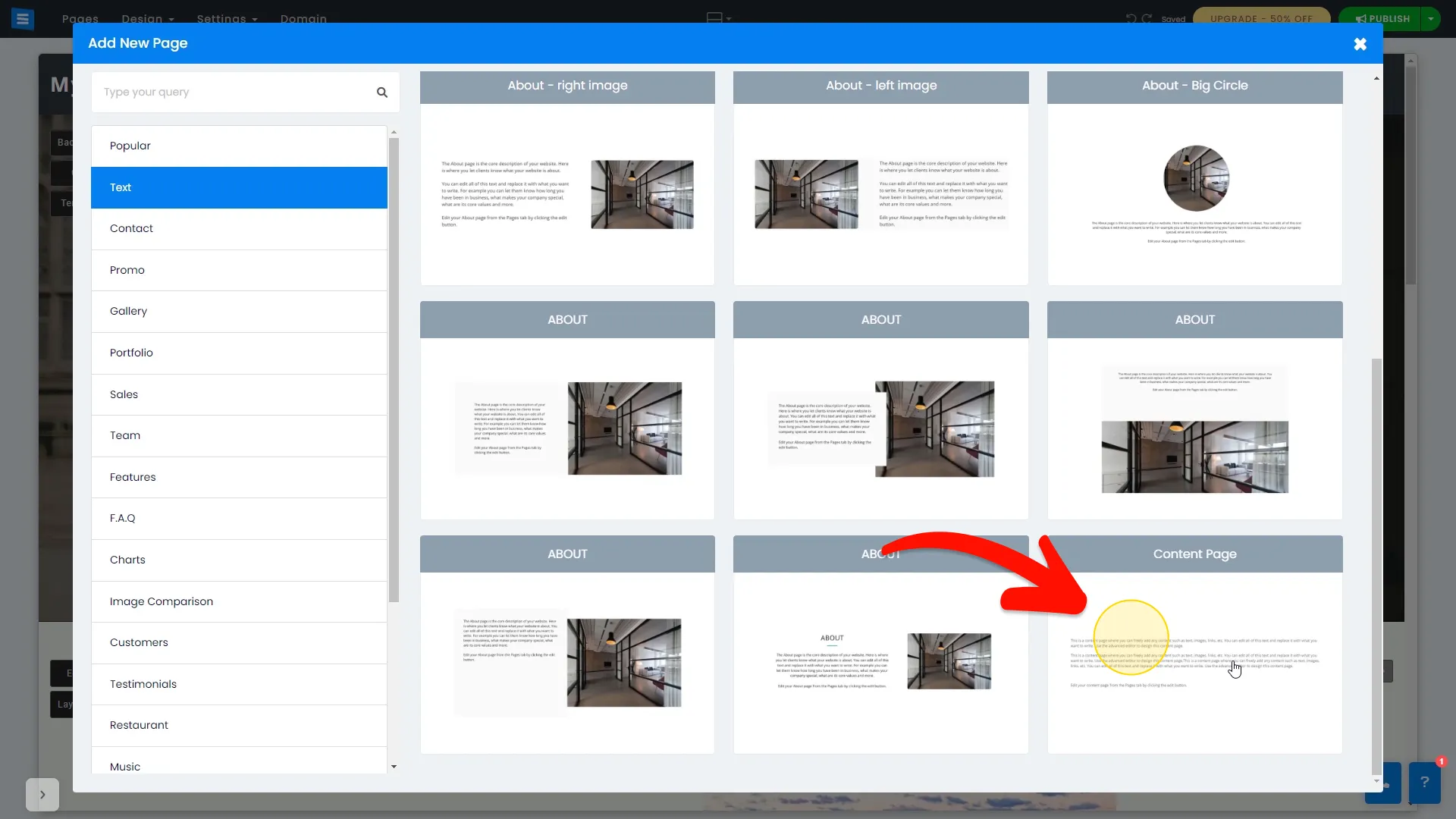
Task: Open the Image Comparison category
Action: point(239,601)
